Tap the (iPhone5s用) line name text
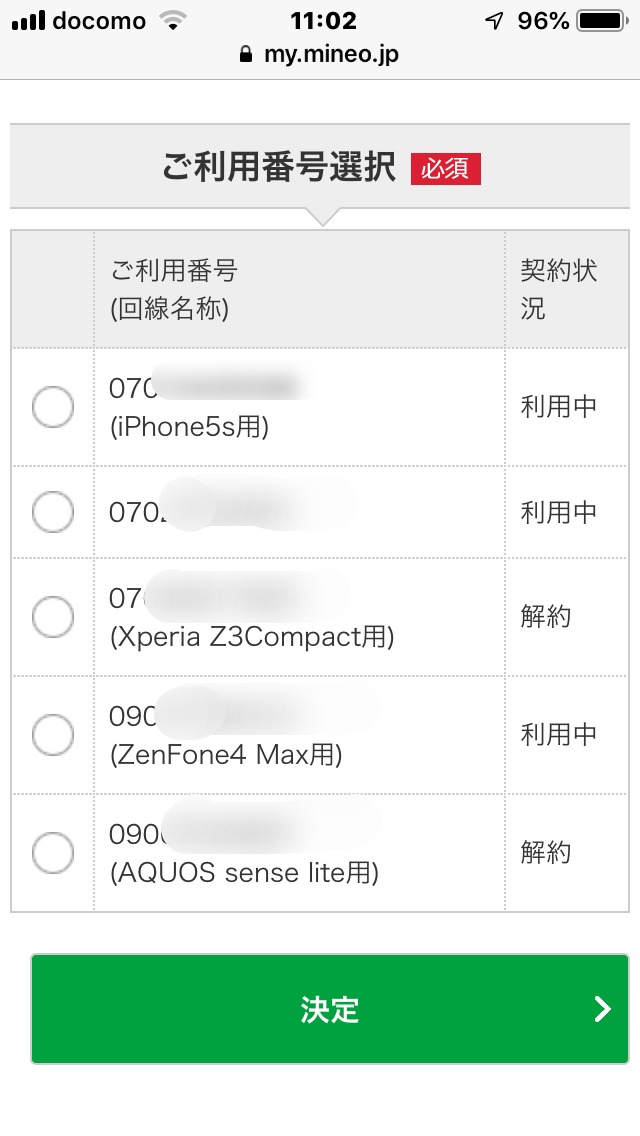The width and height of the screenshot is (640, 1136). [190, 427]
